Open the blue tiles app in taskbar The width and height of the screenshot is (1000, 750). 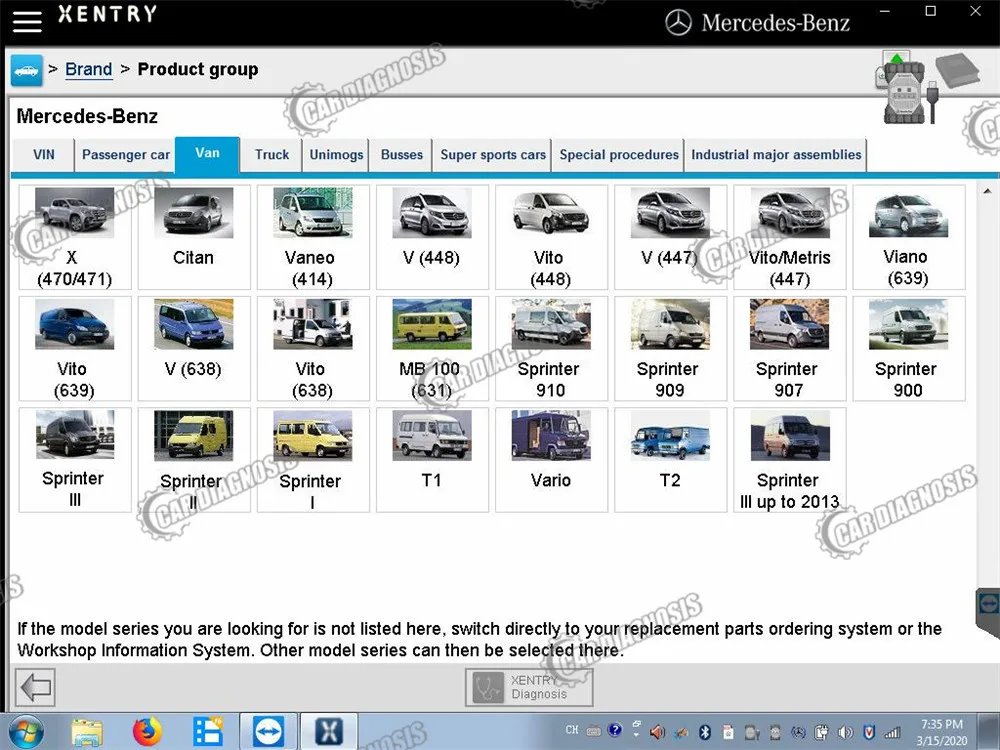pyautogui.click(x=207, y=732)
